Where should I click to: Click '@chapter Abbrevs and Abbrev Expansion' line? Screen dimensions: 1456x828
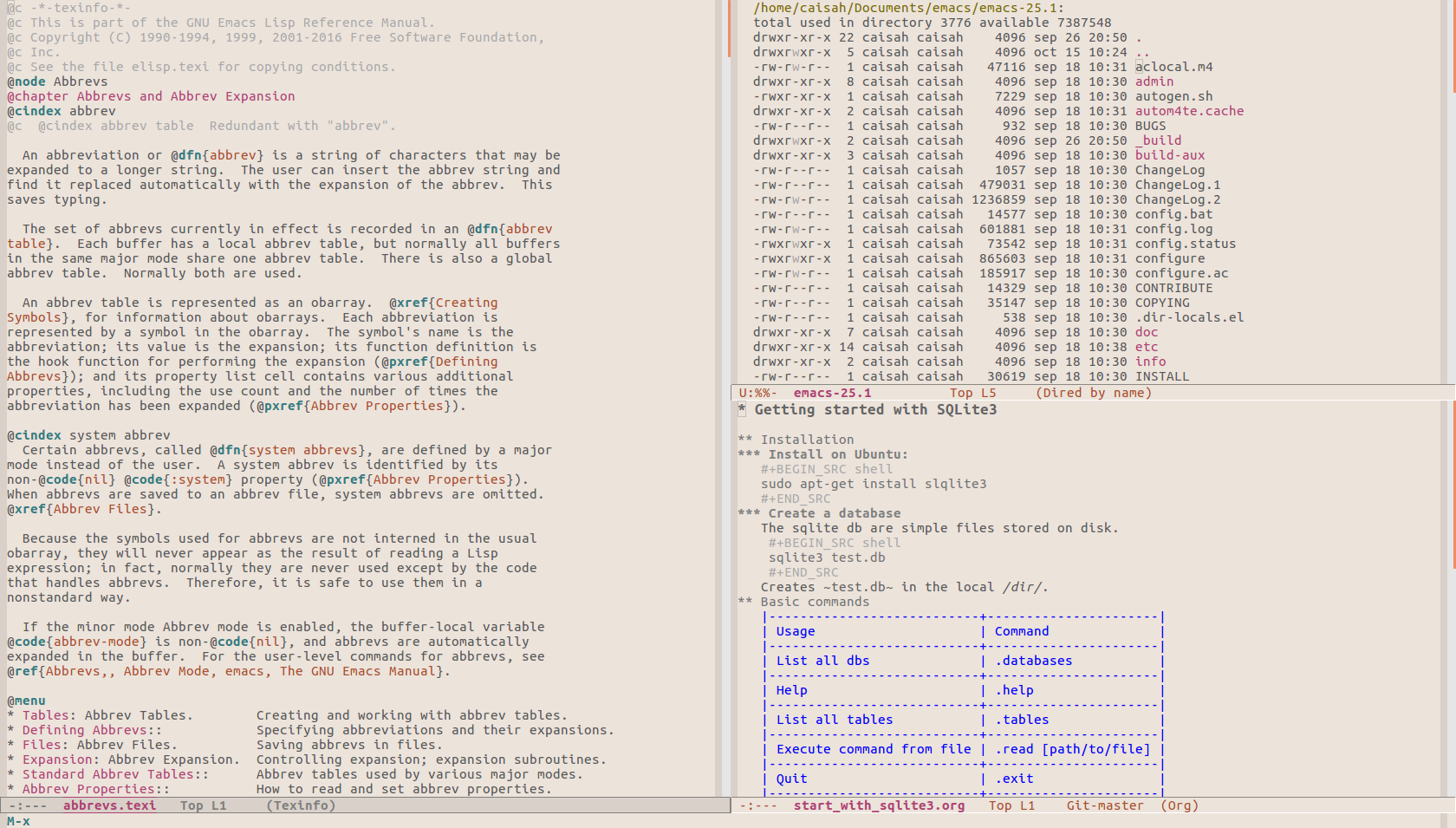click(x=151, y=96)
